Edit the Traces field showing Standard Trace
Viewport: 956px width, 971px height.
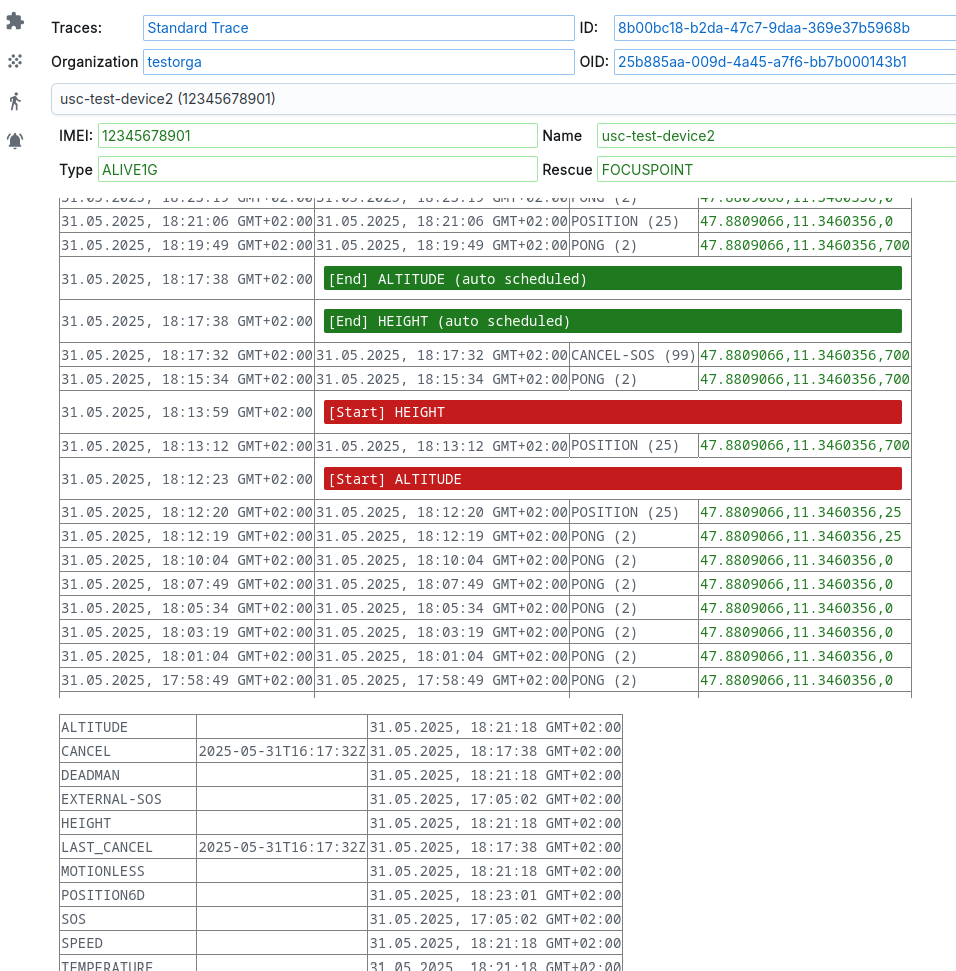(357, 28)
